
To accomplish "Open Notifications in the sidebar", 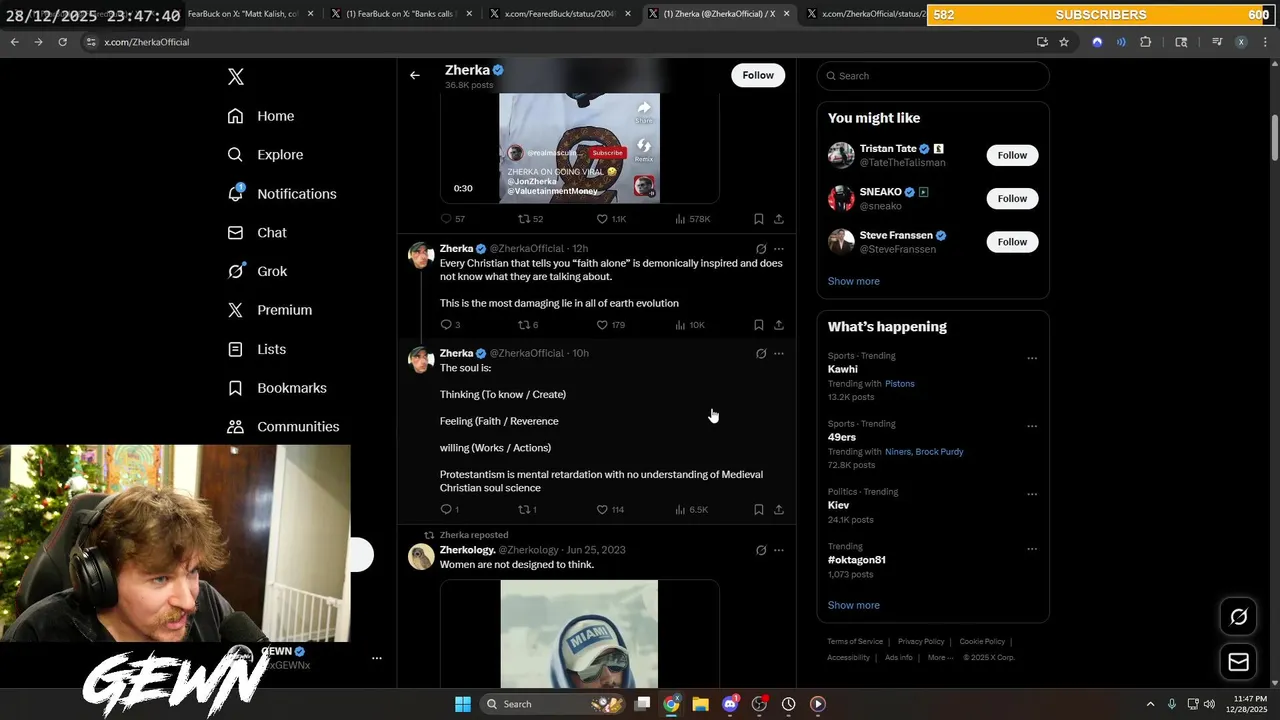I will point(282,194).
